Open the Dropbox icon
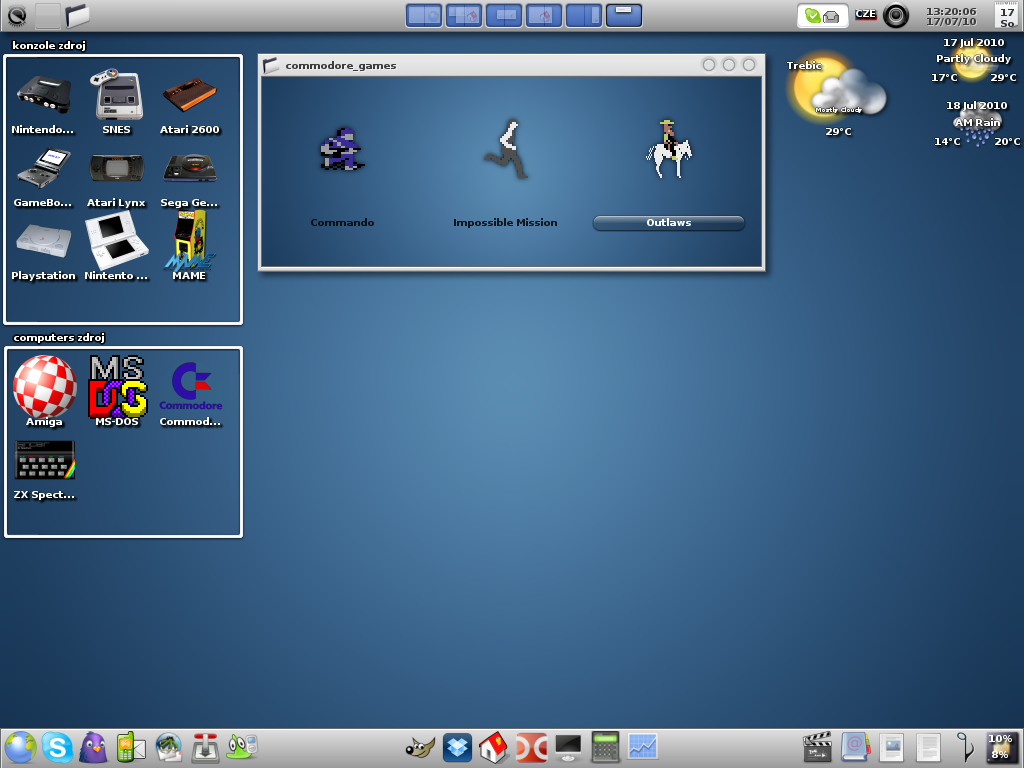Screen dimensions: 1024x768 coord(457,748)
